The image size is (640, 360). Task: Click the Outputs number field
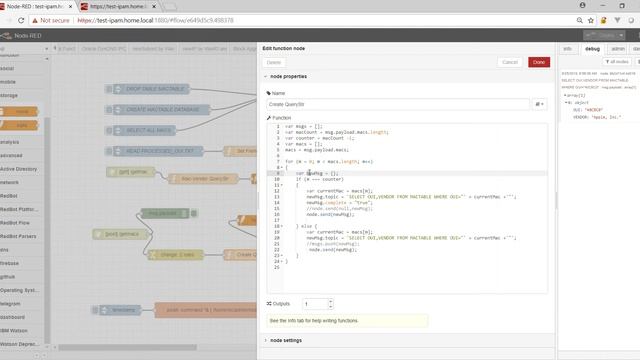pos(315,304)
